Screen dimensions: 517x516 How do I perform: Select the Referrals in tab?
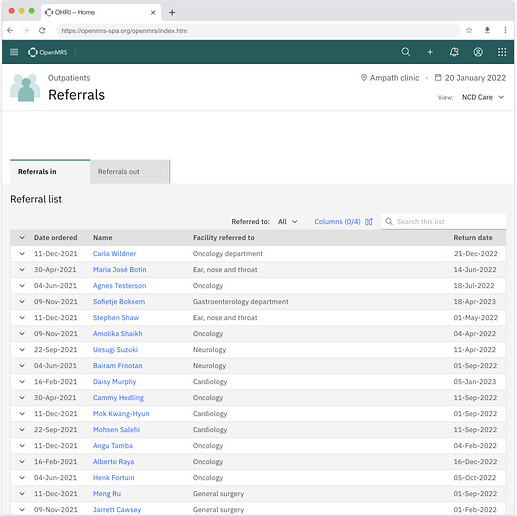pos(50,172)
